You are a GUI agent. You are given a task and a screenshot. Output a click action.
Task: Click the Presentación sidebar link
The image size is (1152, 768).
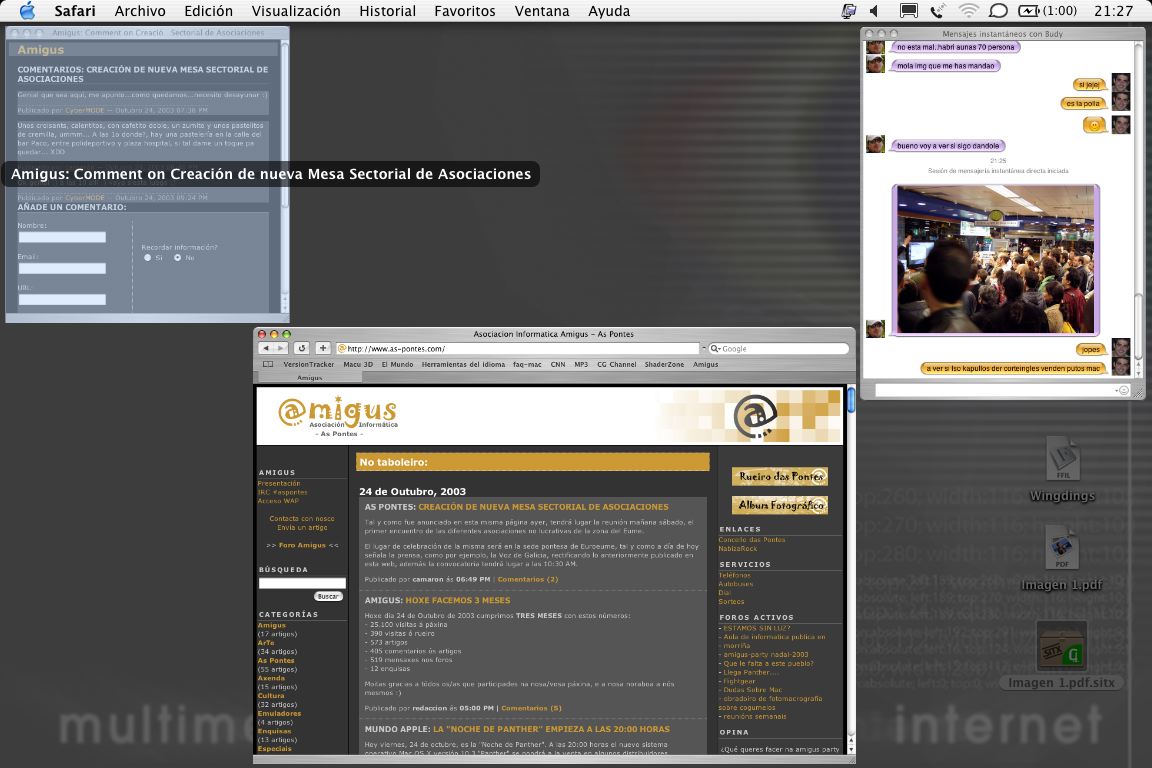click(278, 484)
